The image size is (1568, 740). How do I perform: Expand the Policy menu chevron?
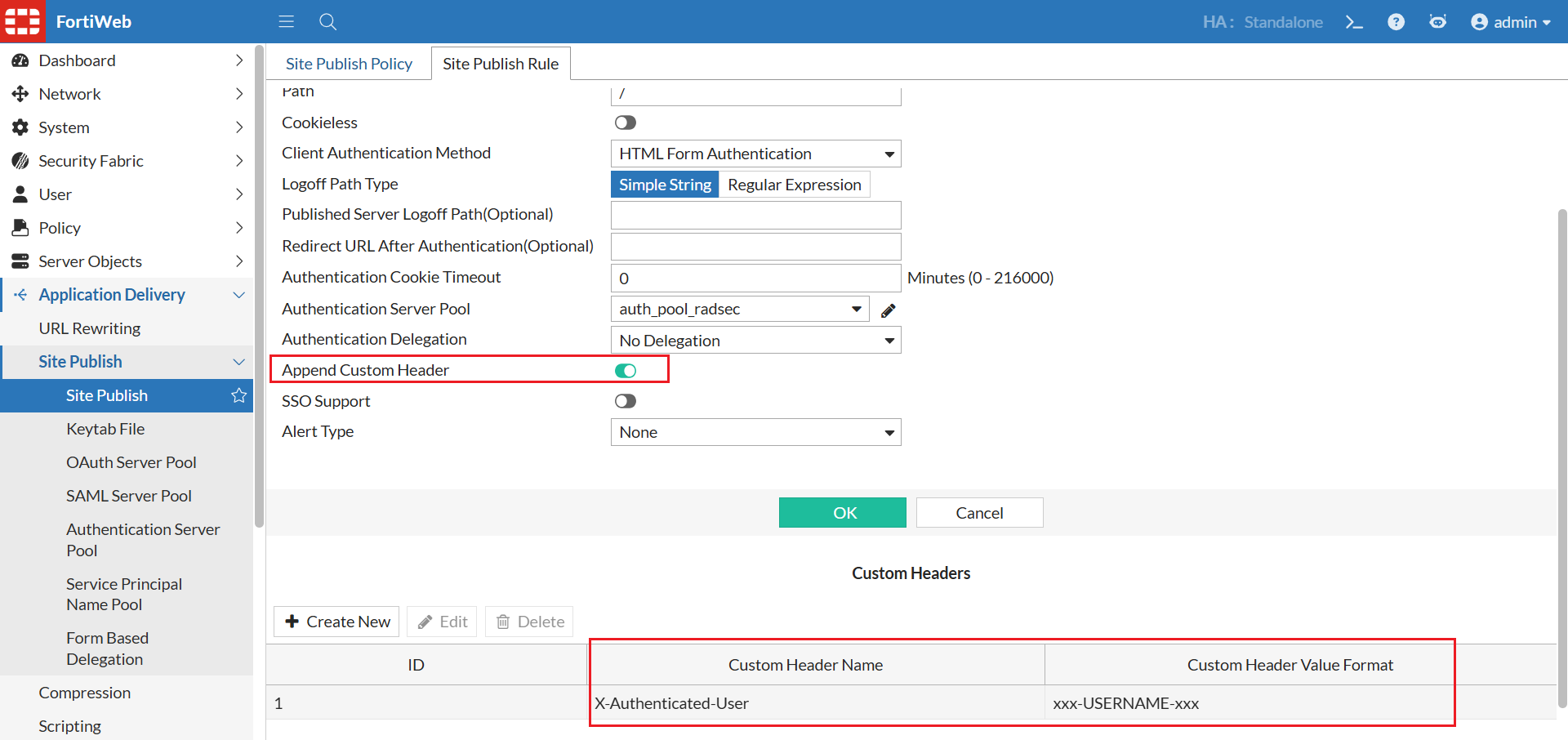click(239, 228)
